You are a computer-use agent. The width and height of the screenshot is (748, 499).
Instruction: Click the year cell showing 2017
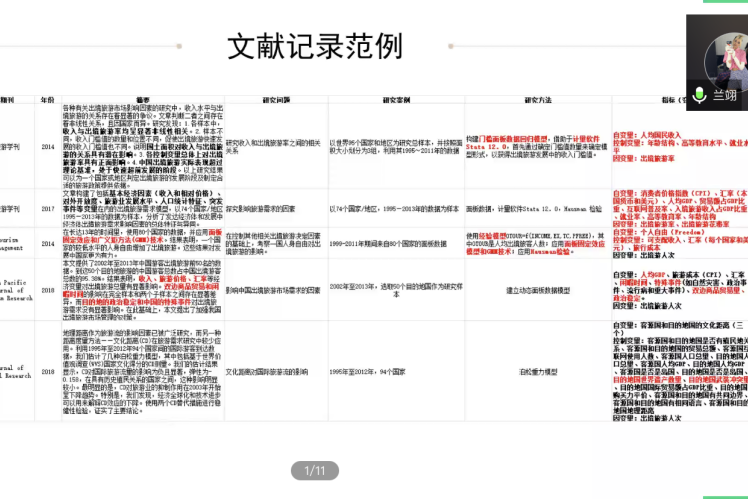(x=47, y=208)
